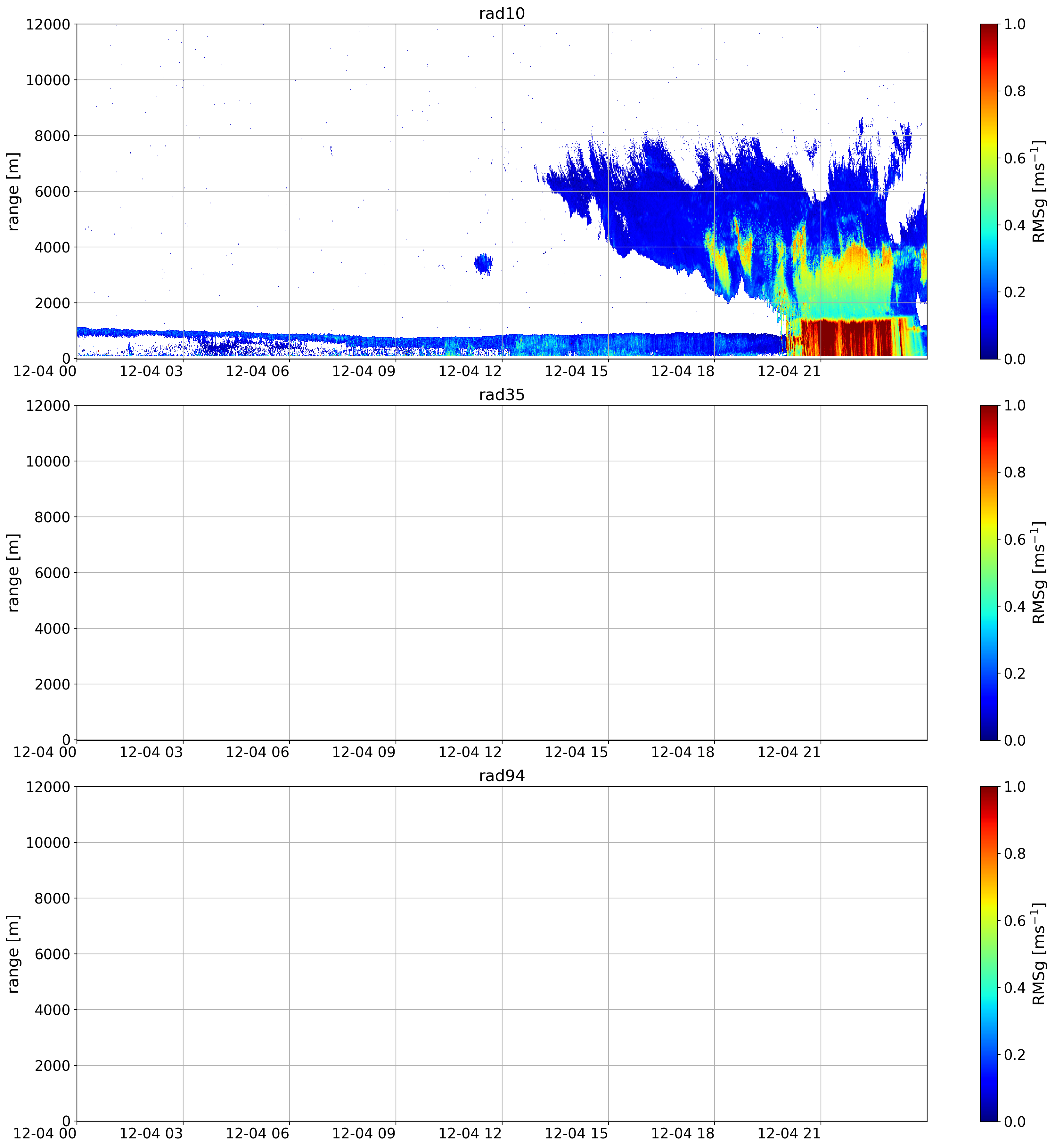Click the RMSg label beside rad94 colorbar
1055x1148 pixels.
coord(1039,954)
